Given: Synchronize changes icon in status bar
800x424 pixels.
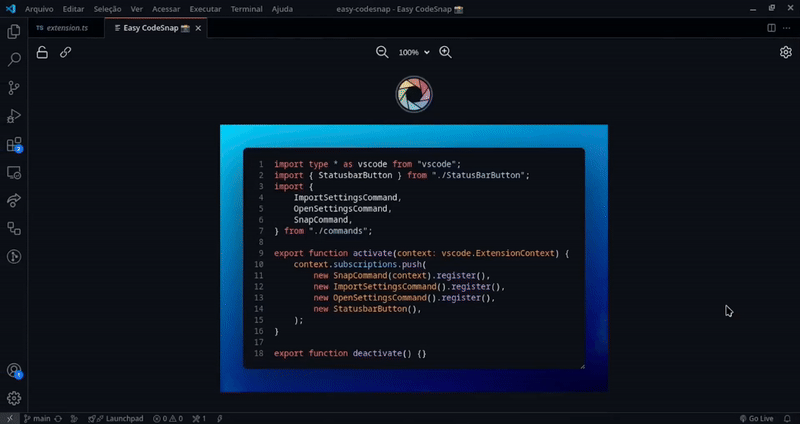Looking at the screenshot, I should (58, 418).
